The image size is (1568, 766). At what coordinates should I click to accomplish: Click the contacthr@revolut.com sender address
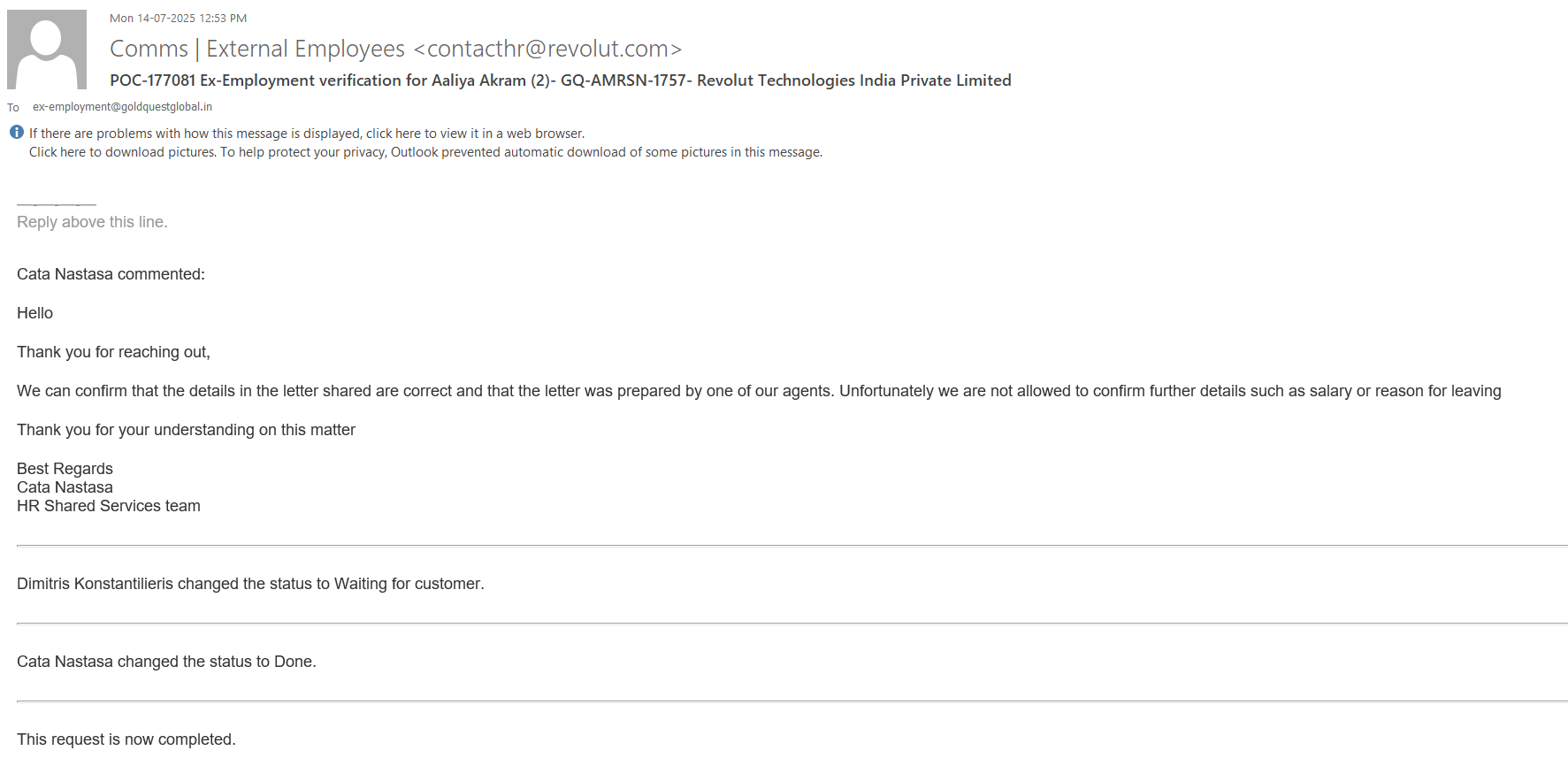click(x=547, y=49)
